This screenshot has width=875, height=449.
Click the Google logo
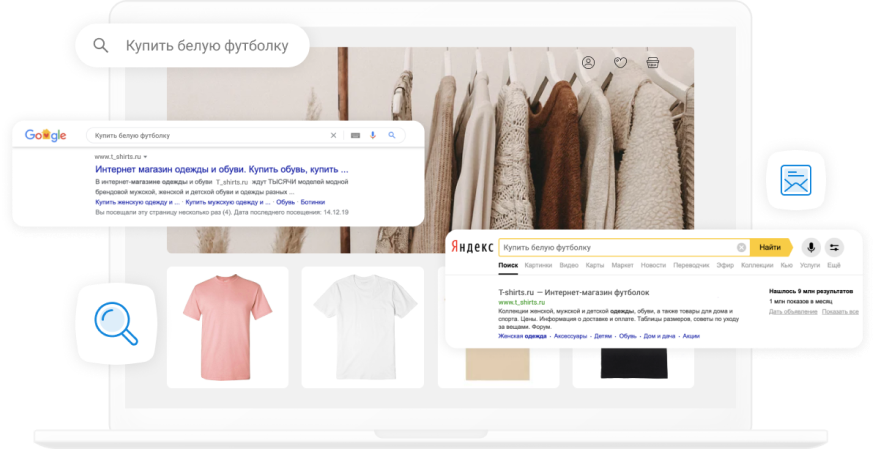[x=45, y=135]
